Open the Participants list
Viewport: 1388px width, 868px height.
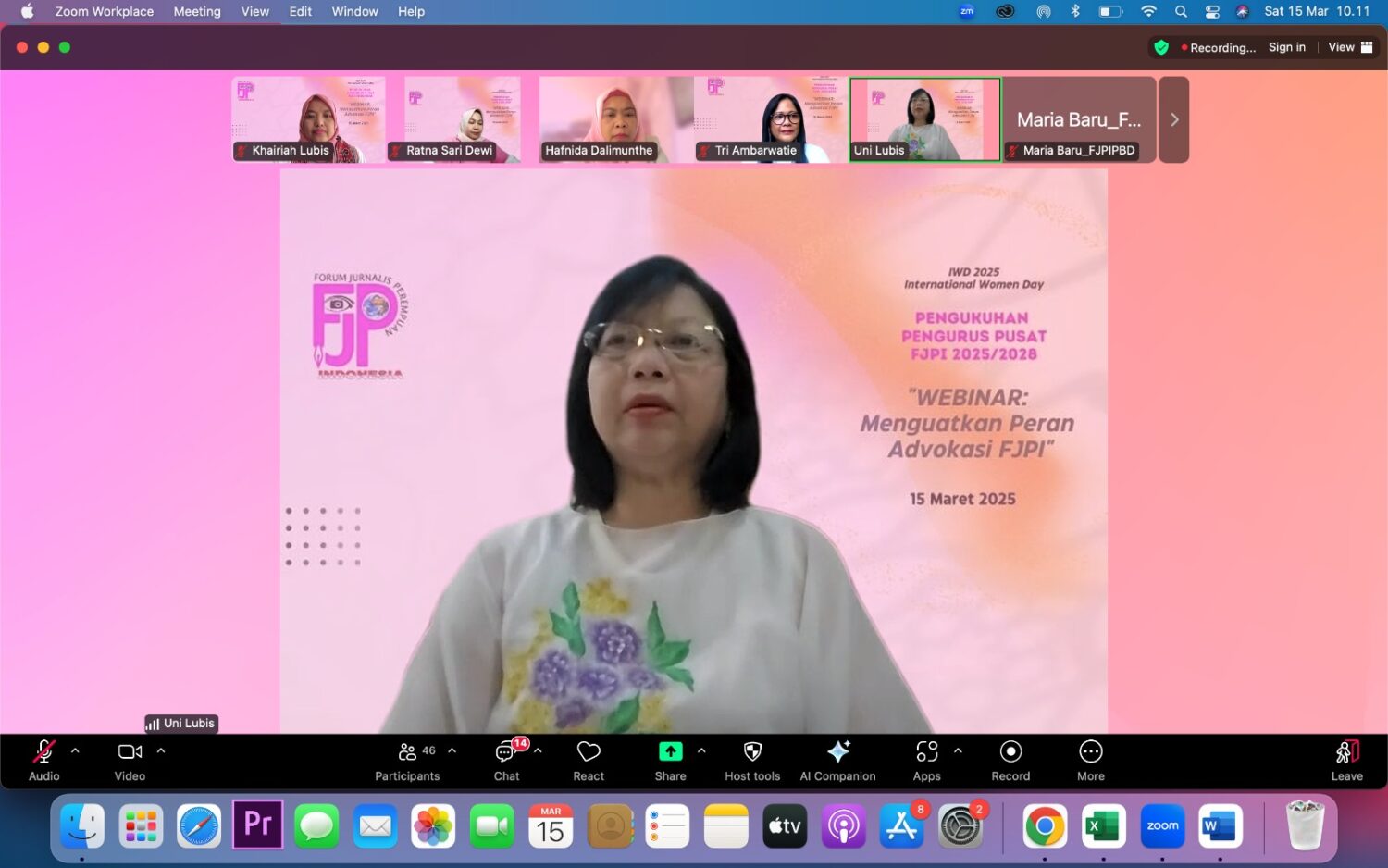pyautogui.click(x=407, y=752)
